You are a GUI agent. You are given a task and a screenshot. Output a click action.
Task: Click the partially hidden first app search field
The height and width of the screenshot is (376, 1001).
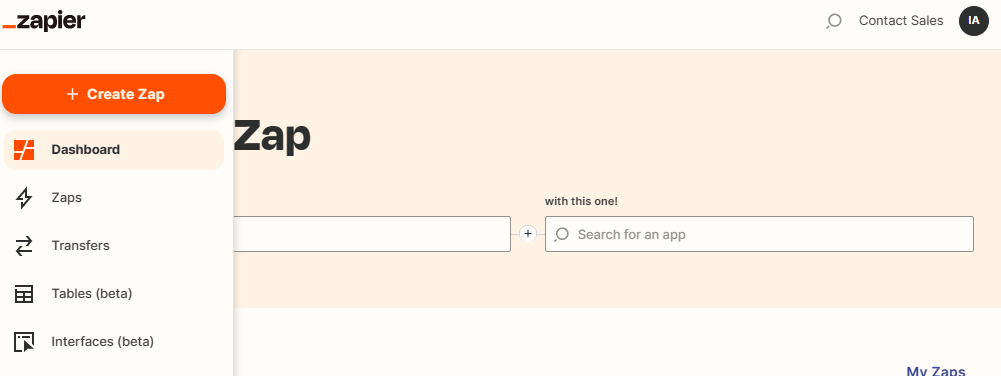coord(372,234)
